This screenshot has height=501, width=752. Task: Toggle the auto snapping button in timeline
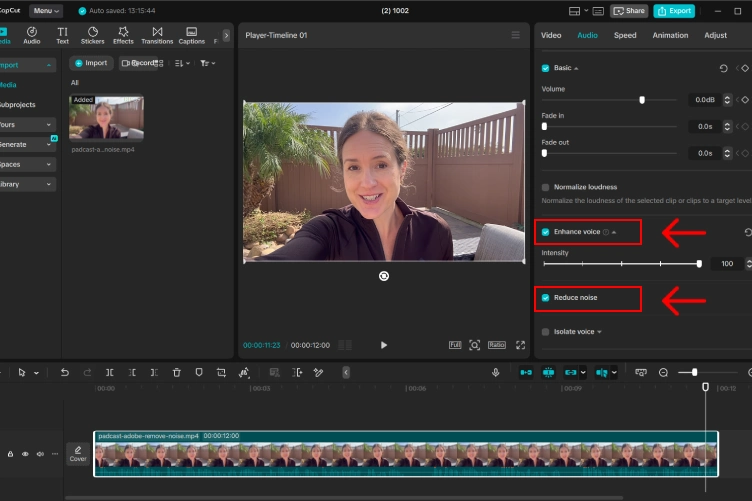pyautogui.click(x=548, y=373)
